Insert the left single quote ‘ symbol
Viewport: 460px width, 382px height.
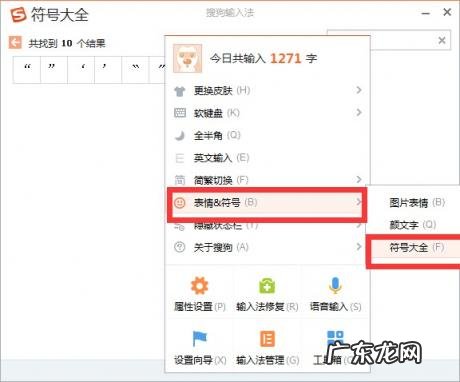tap(81, 69)
